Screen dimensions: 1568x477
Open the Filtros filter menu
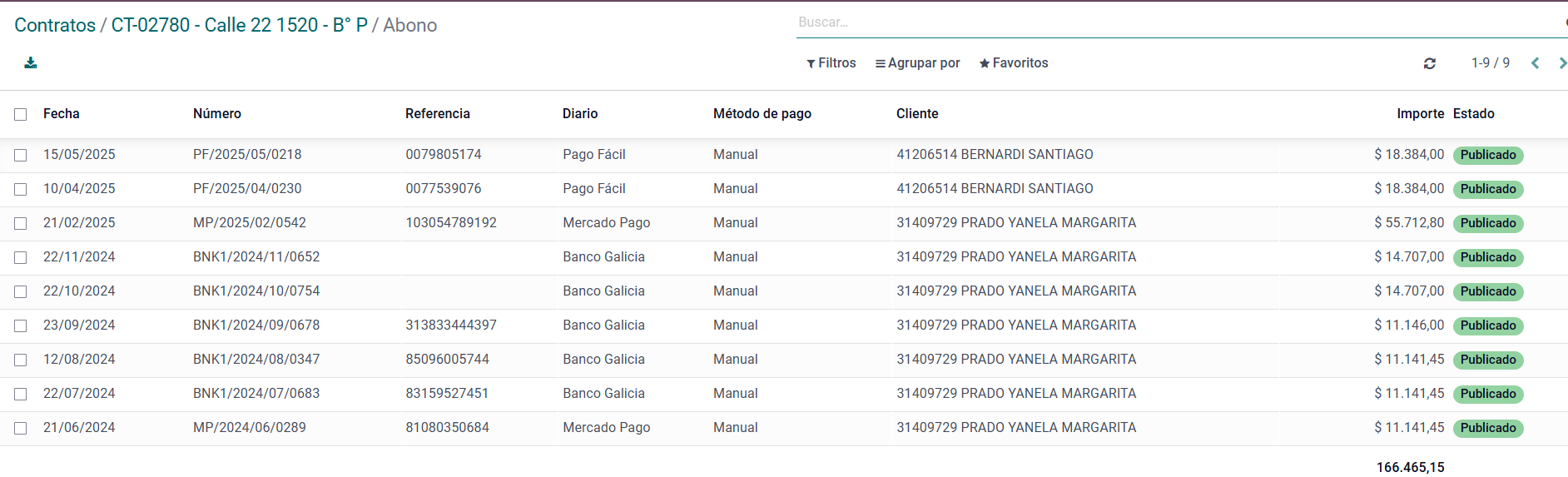(x=831, y=63)
